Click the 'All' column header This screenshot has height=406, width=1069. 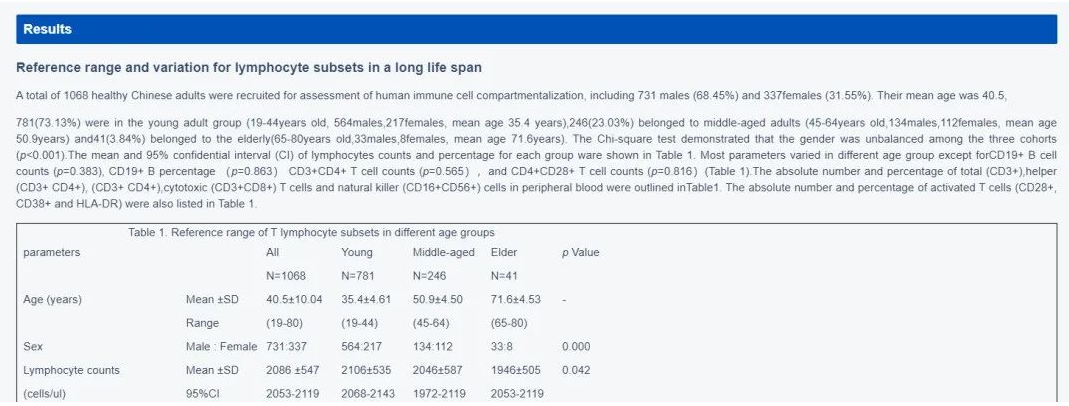pos(272,253)
